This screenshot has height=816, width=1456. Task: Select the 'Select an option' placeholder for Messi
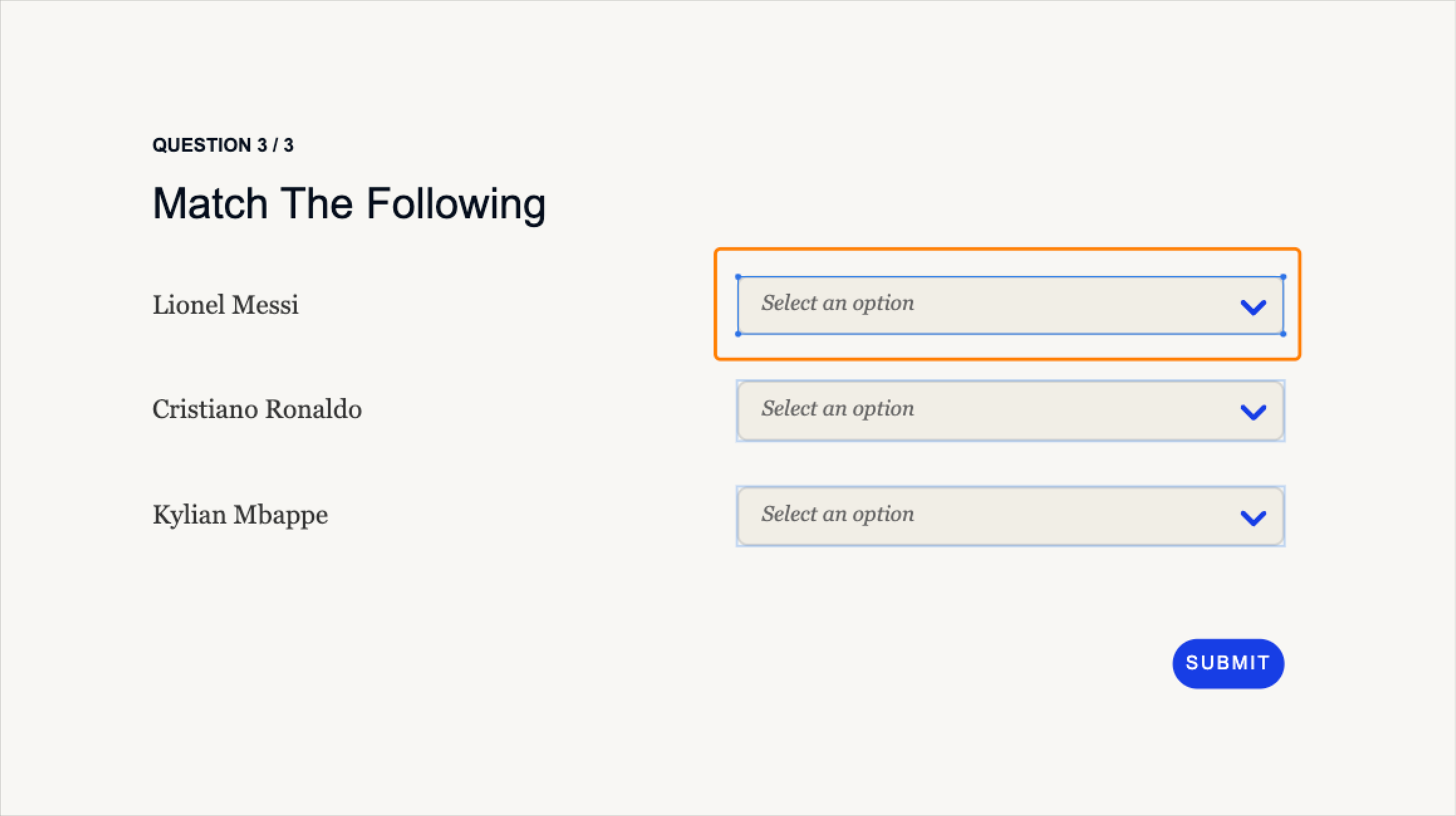pos(838,303)
